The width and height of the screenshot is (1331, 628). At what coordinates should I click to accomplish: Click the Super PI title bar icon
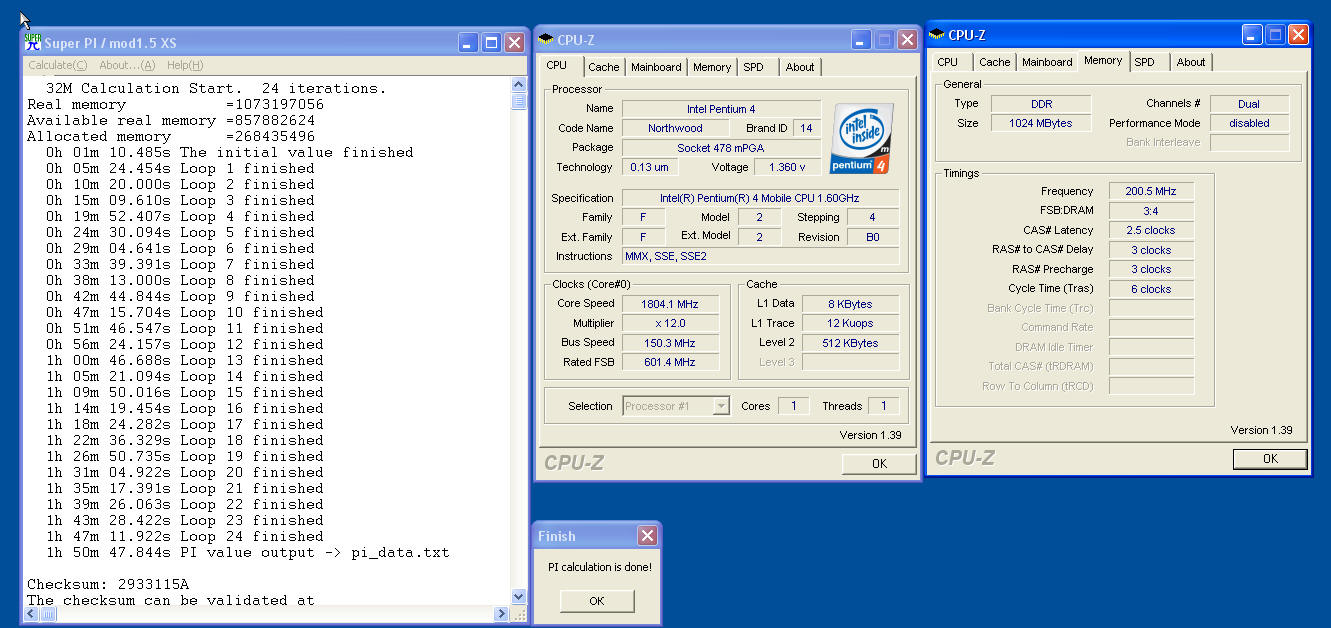tap(33, 42)
